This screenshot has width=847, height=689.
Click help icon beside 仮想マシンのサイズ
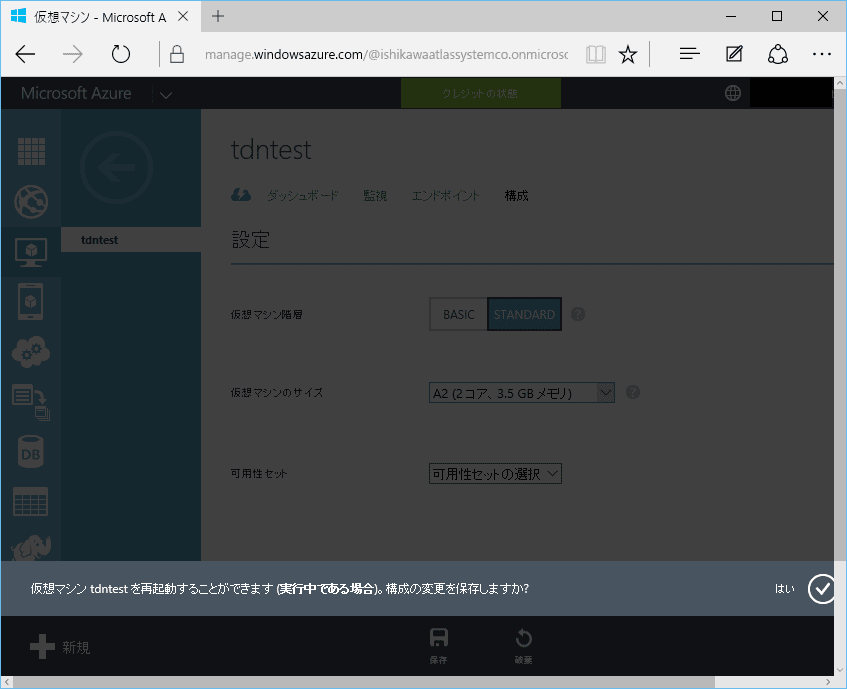click(x=633, y=392)
